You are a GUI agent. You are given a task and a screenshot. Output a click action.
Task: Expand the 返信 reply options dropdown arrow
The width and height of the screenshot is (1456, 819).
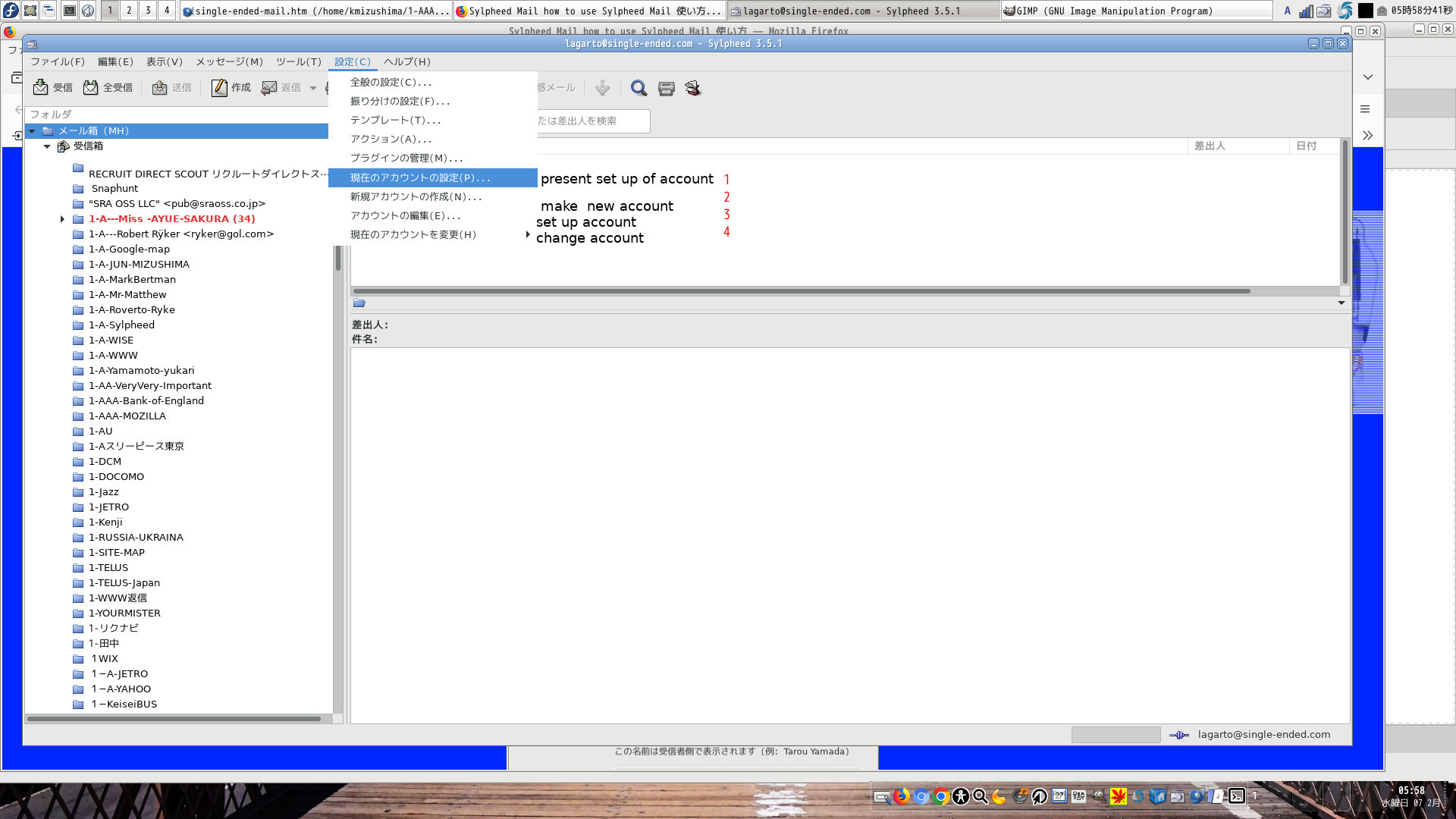tap(313, 87)
